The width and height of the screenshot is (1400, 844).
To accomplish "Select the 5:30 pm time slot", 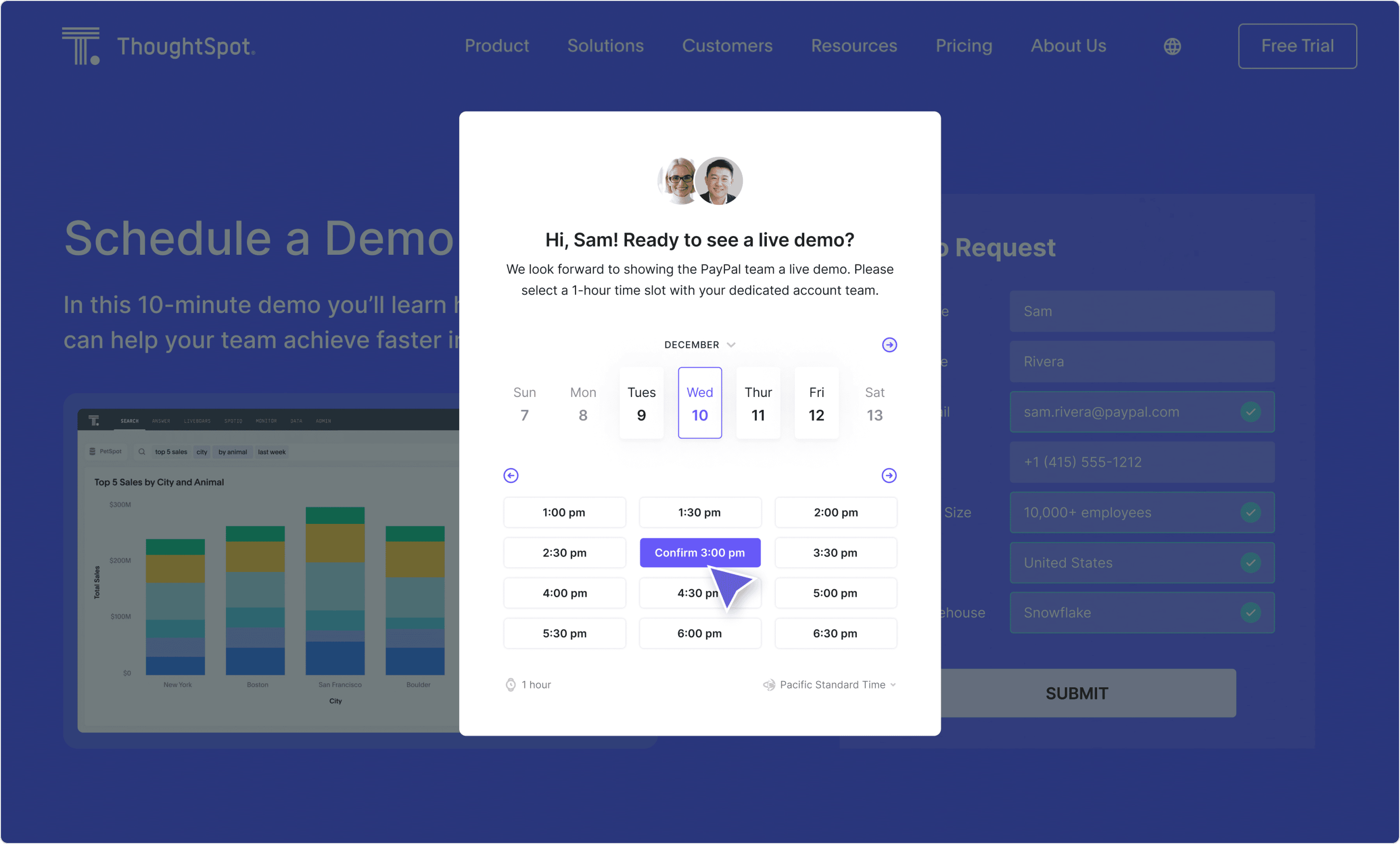I will [x=564, y=633].
